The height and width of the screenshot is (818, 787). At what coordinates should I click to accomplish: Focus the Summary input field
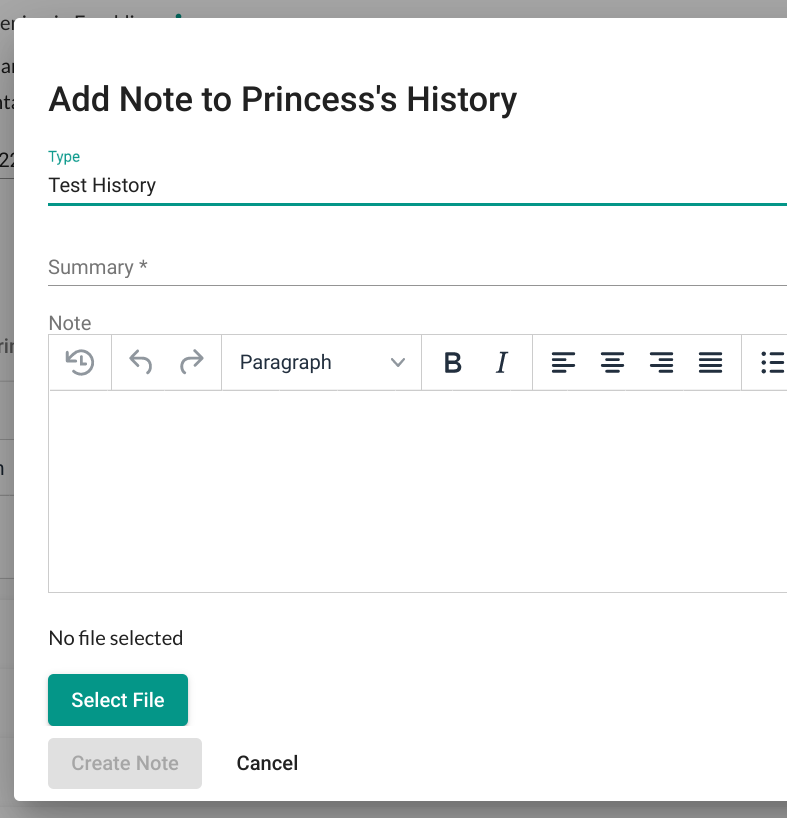click(x=417, y=267)
